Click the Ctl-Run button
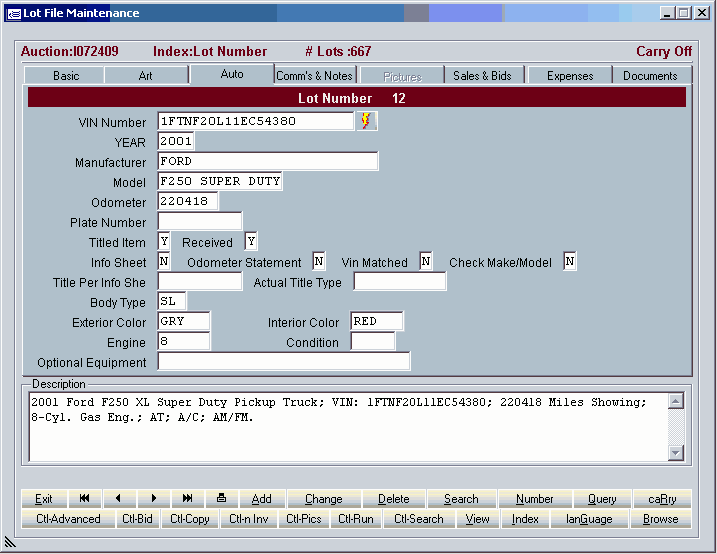This screenshot has width=717, height=554. (x=356, y=519)
